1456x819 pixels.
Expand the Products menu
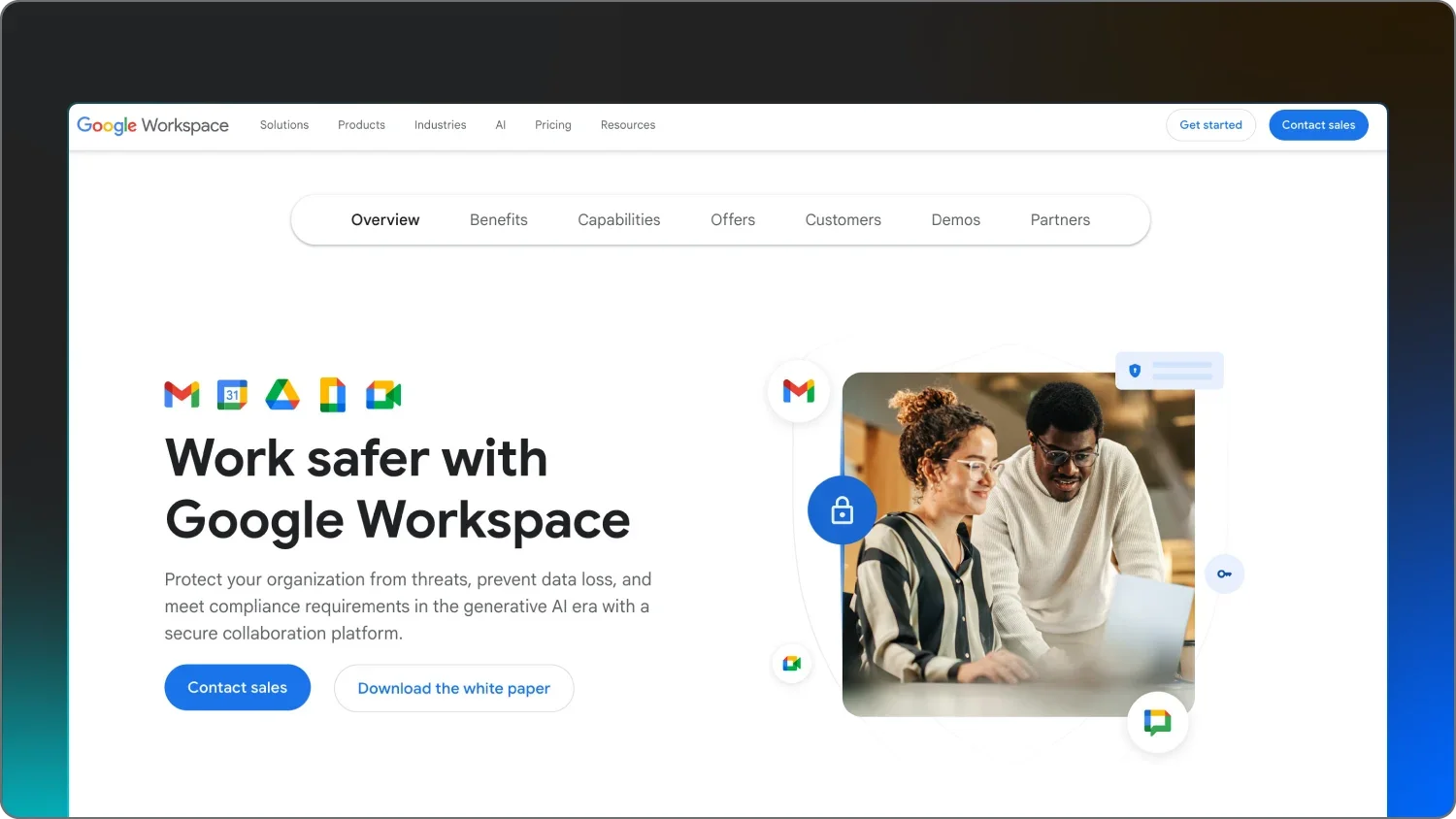click(361, 125)
